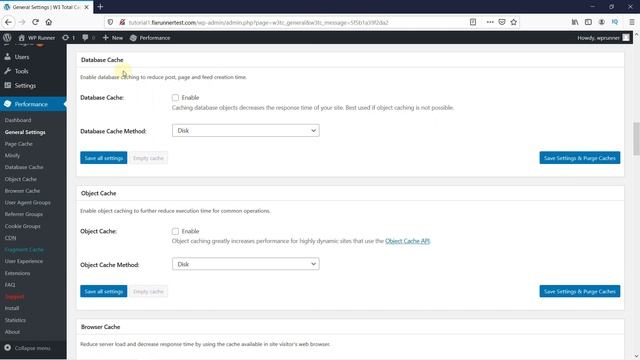Toggle the browser sidebar icon
The image size is (640, 360).
(x=588, y=22)
